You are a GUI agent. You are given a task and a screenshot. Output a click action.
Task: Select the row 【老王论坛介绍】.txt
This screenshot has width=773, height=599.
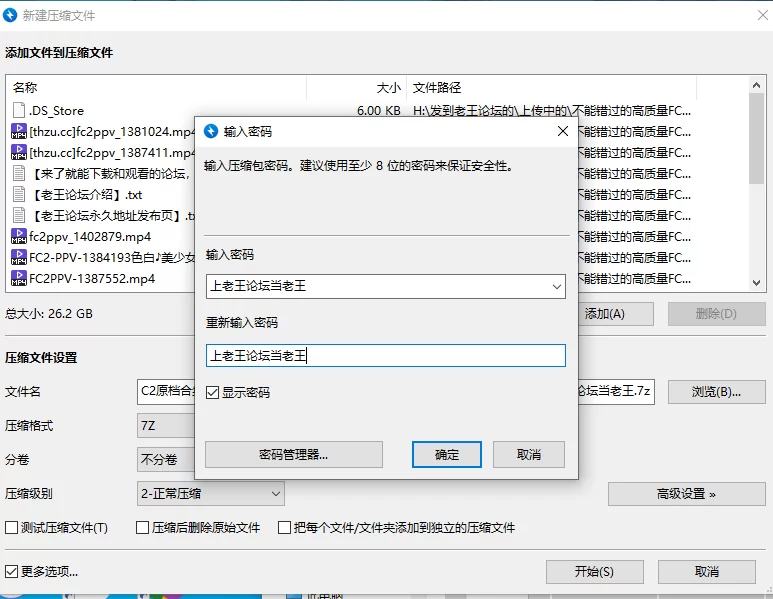point(87,194)
